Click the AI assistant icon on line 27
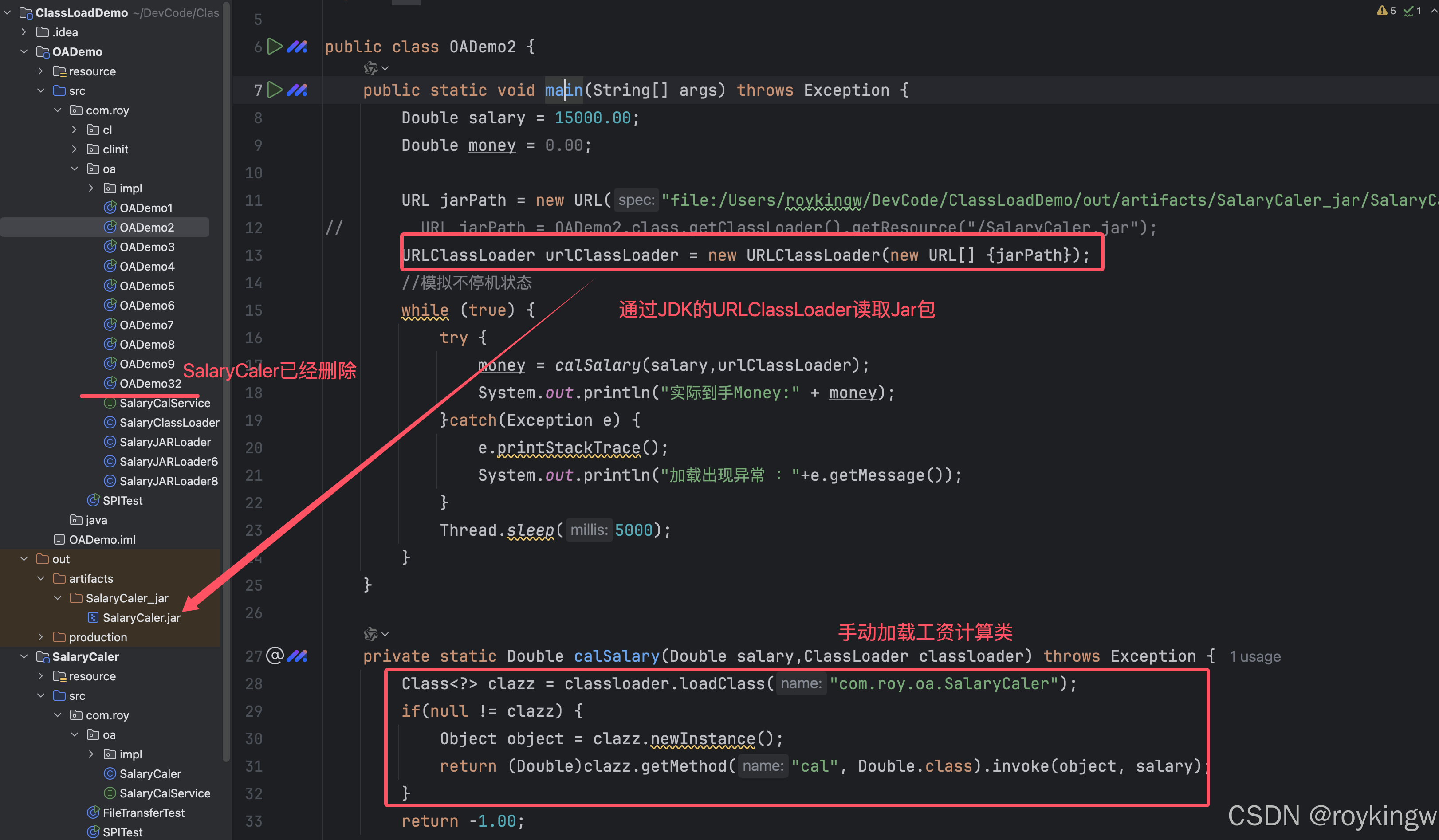1439x840 pixels. tap(297, 656)
